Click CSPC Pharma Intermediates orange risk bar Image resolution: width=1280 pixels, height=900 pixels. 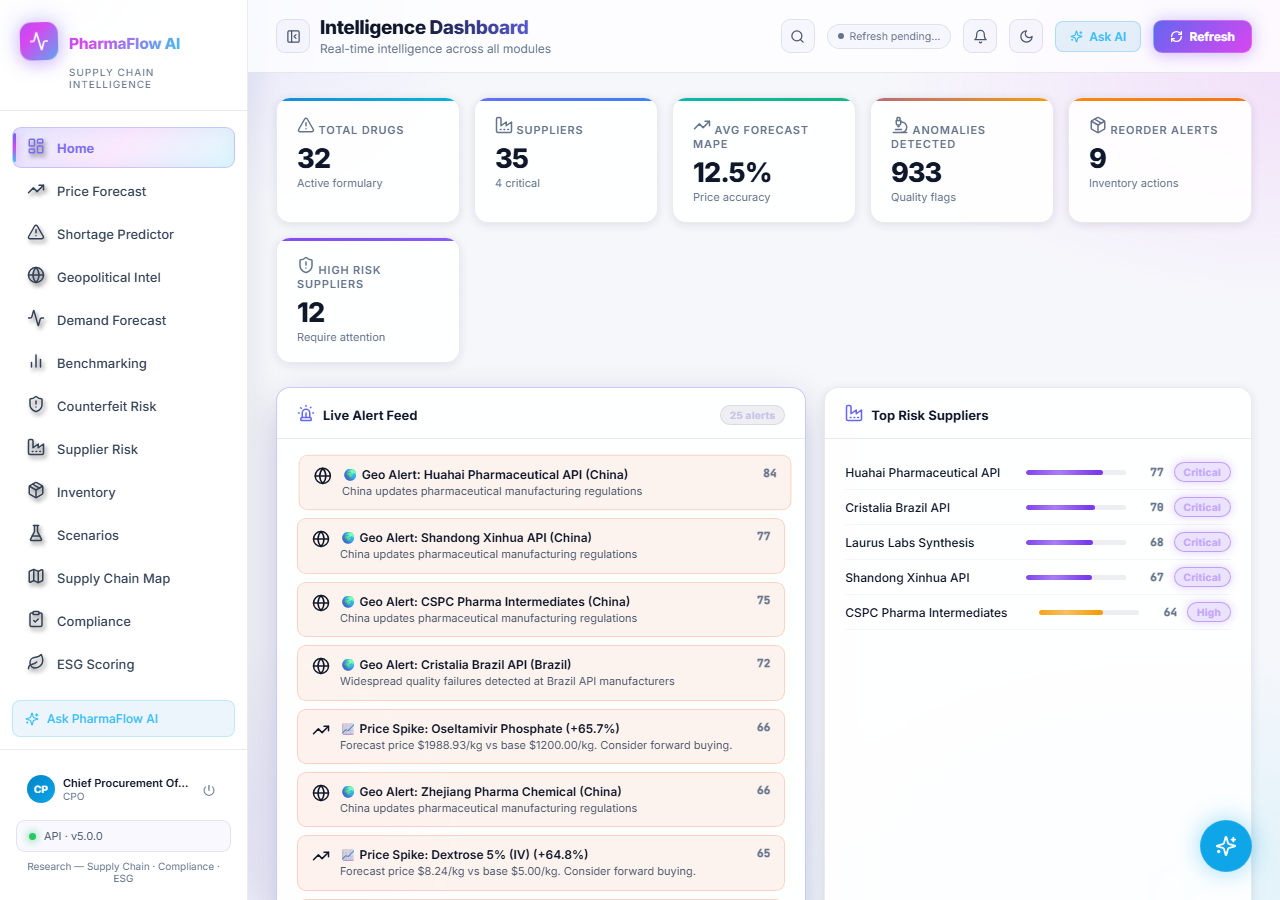coord(1089,612)
